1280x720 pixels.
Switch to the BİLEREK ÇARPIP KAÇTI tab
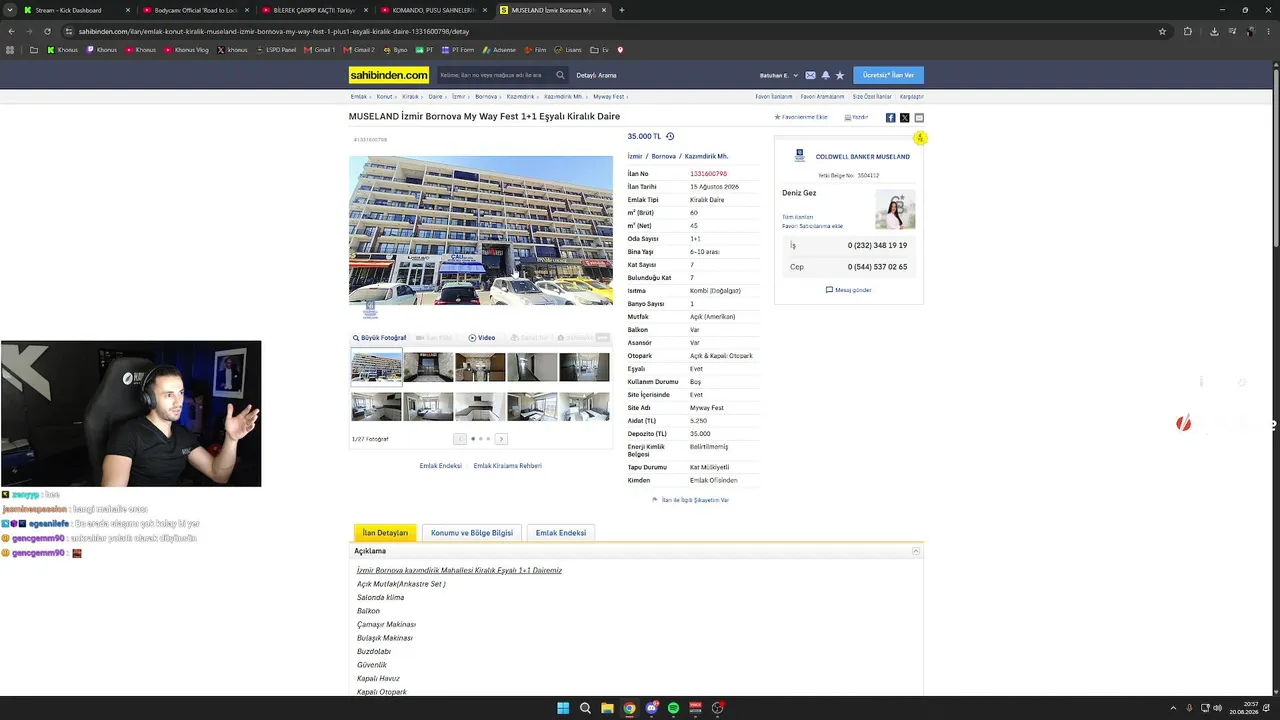pyautogui.click(x=313, y=10)
